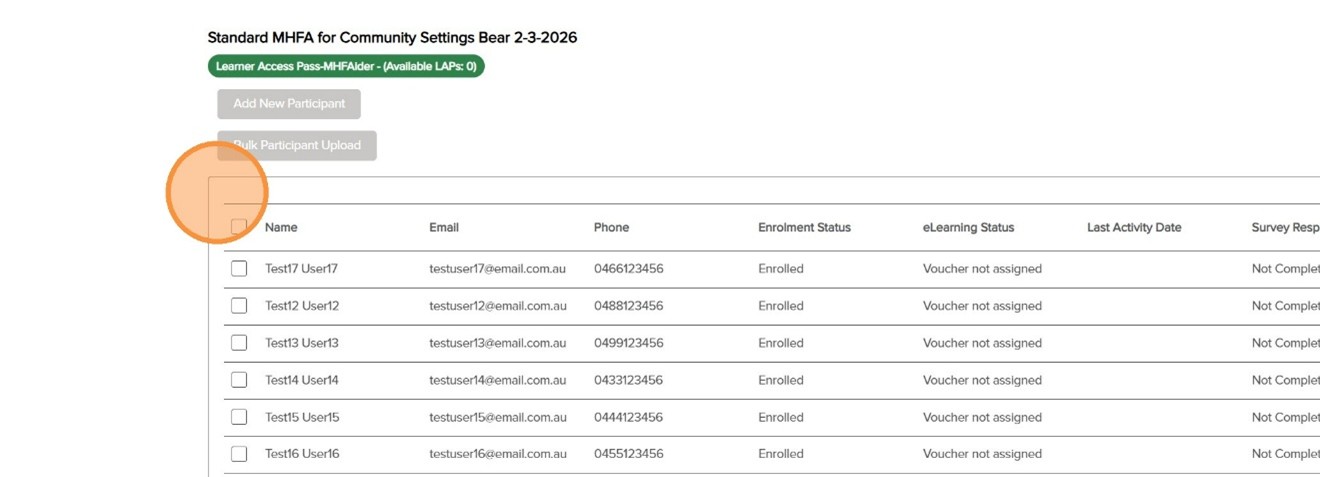
Task: Sort by Enrolment Status column header
Action: click(x=804, y=228)
